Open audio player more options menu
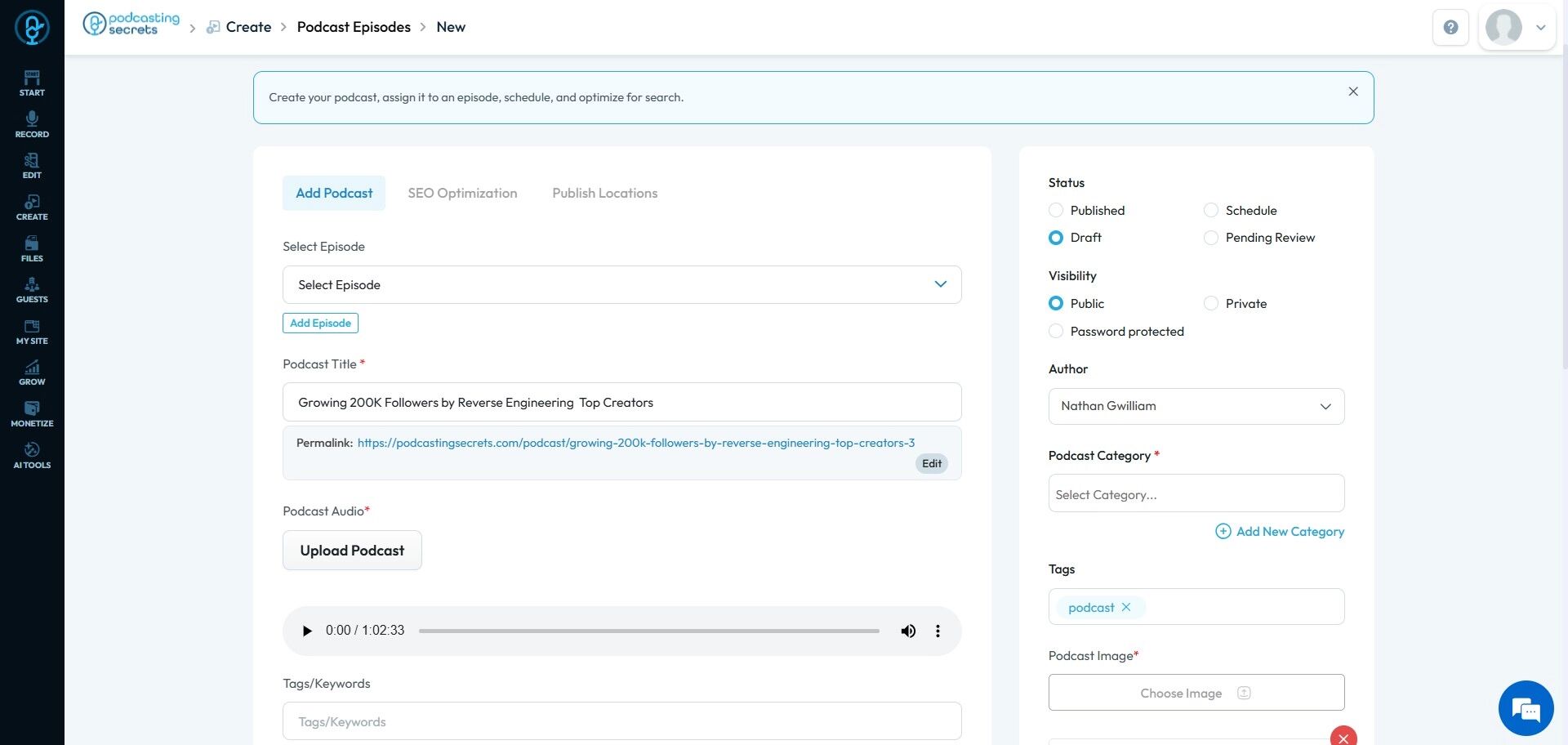 pyautogui.click(x=938, y=631)
